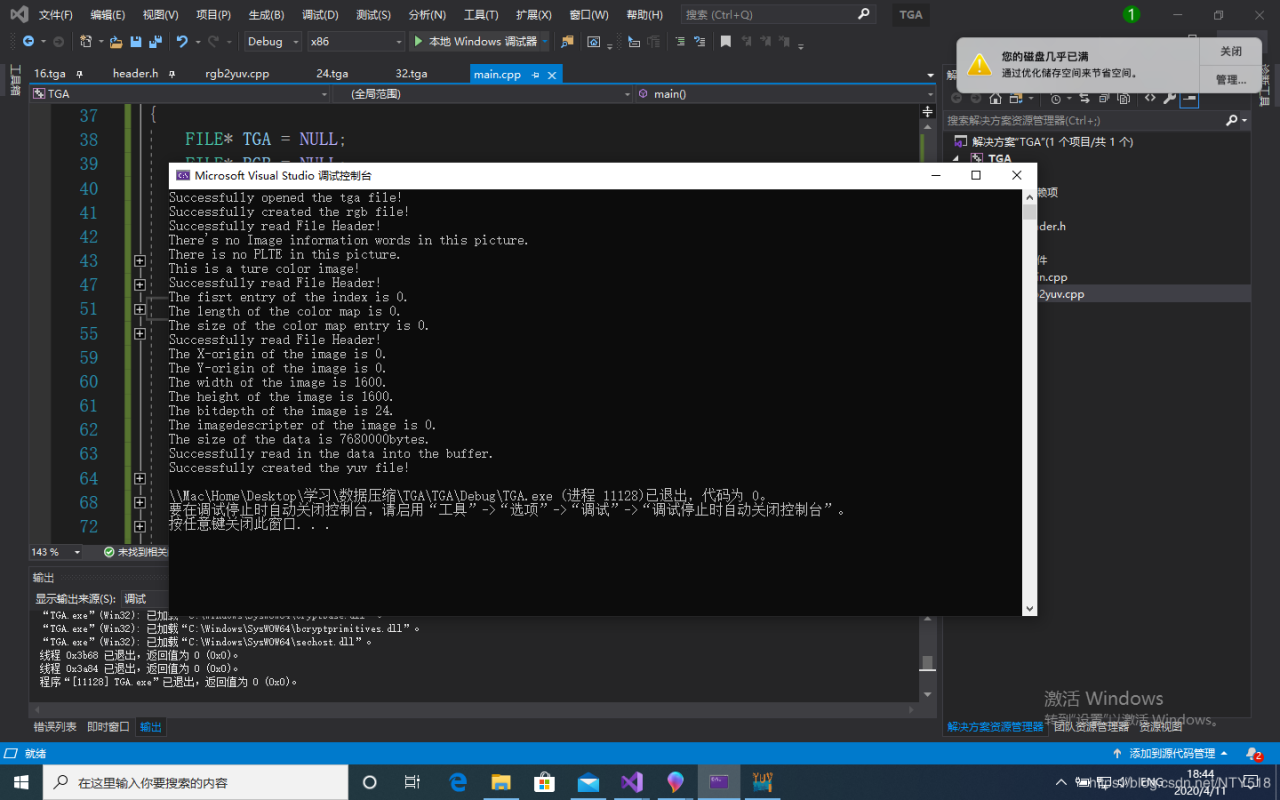Open the 全局范围 scope dropdown
This screenshot has width=1280, height=800.
482,94
